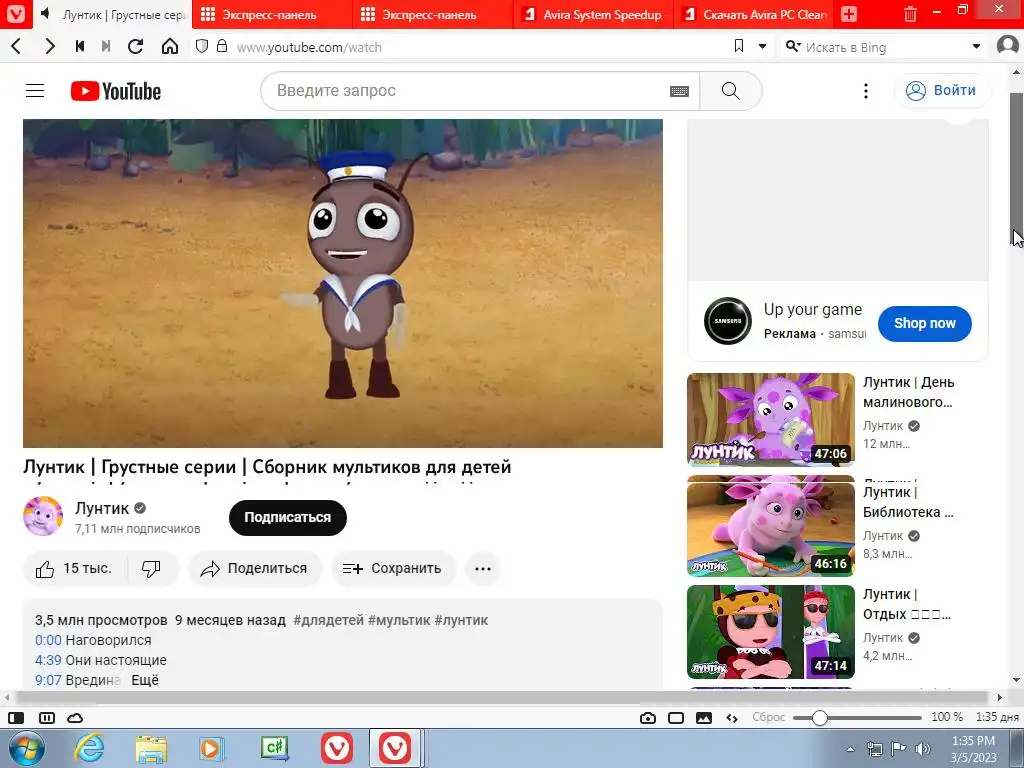
Task: Open the closed tabs trash icon
Action: pos(910,14)
